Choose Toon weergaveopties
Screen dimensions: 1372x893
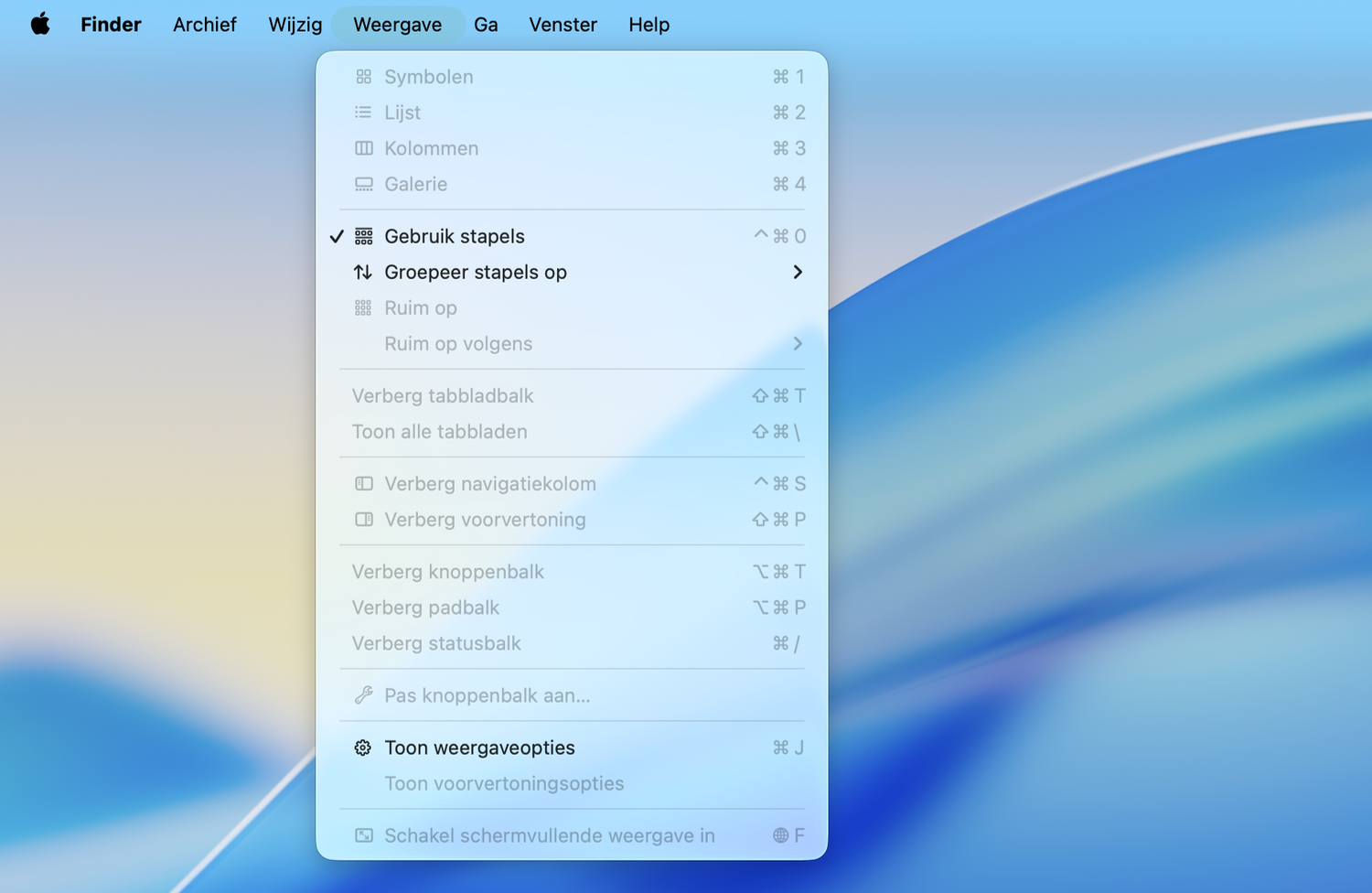point(479,748)
